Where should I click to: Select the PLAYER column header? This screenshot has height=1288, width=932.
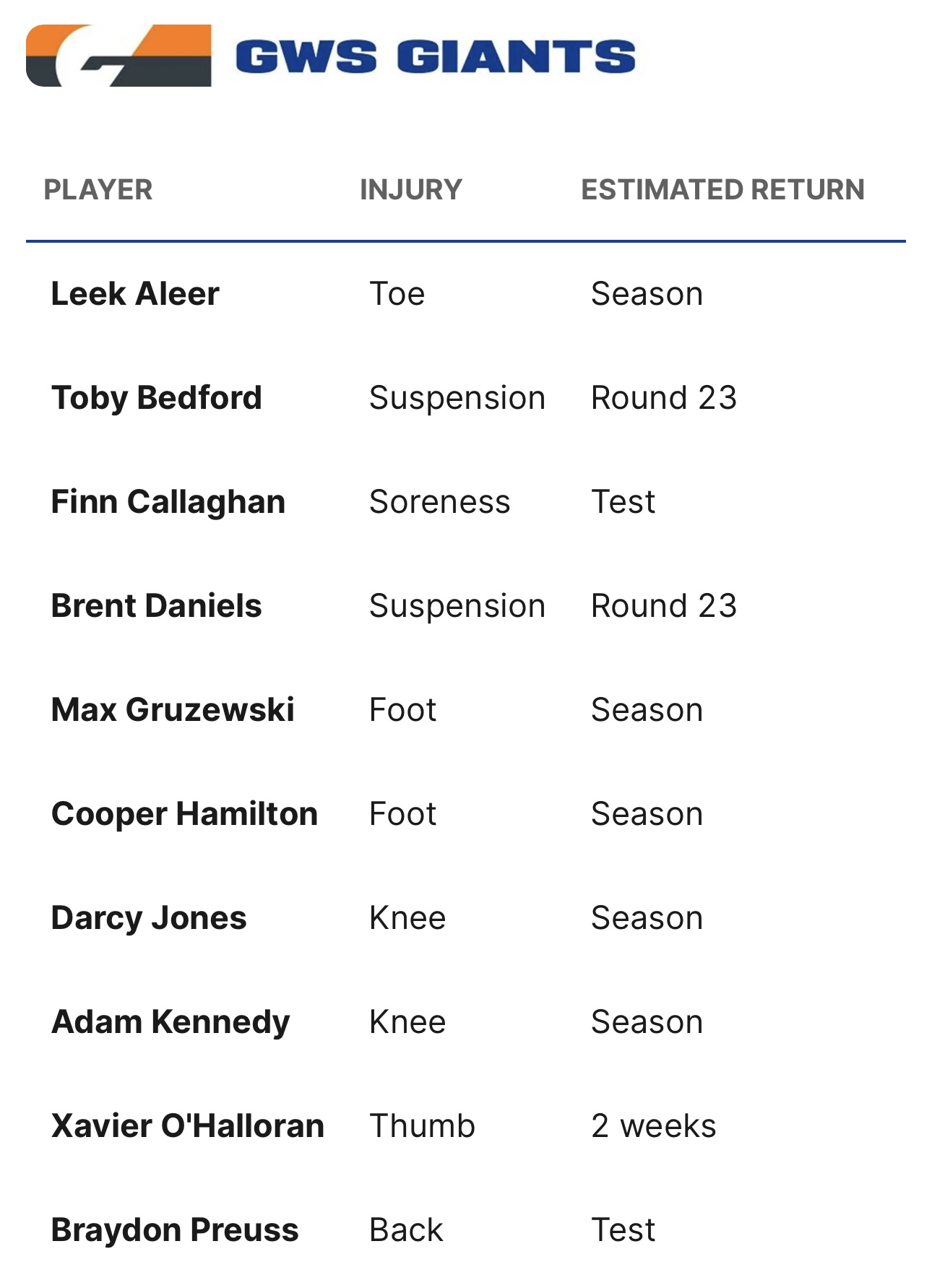(98, 190)
